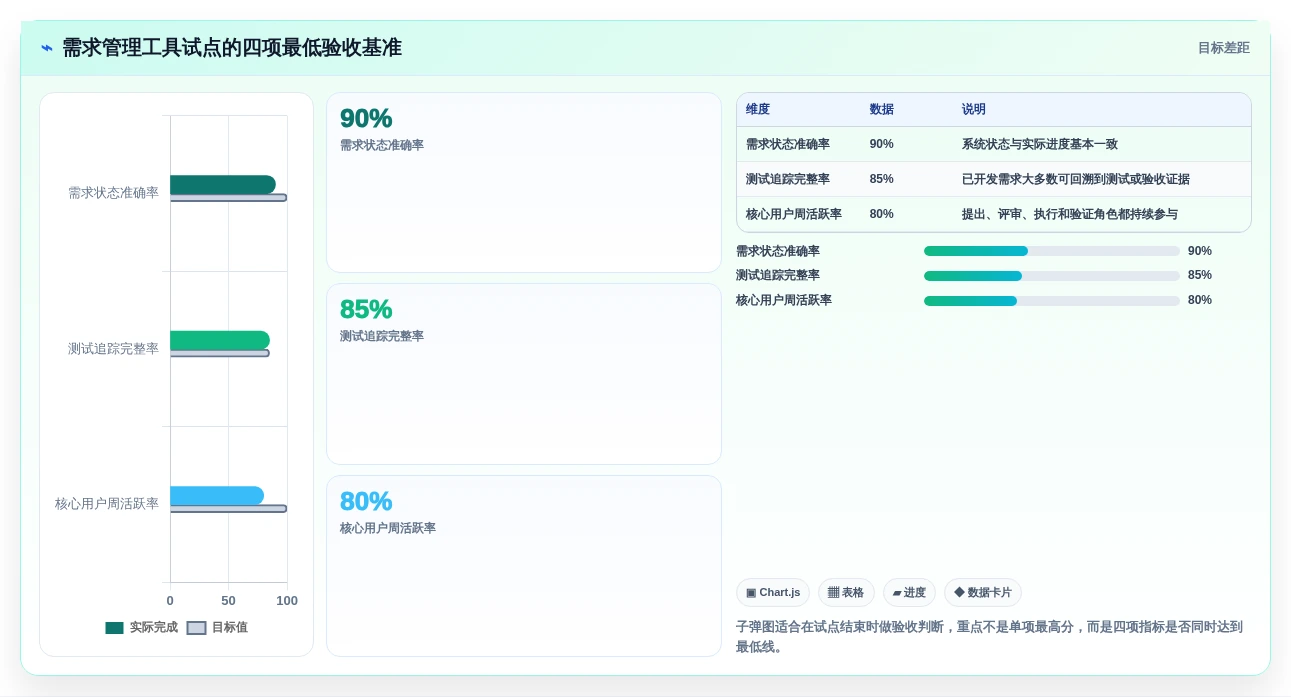Open the 85% 测试追踪完整率 data card

coord(524,374)
